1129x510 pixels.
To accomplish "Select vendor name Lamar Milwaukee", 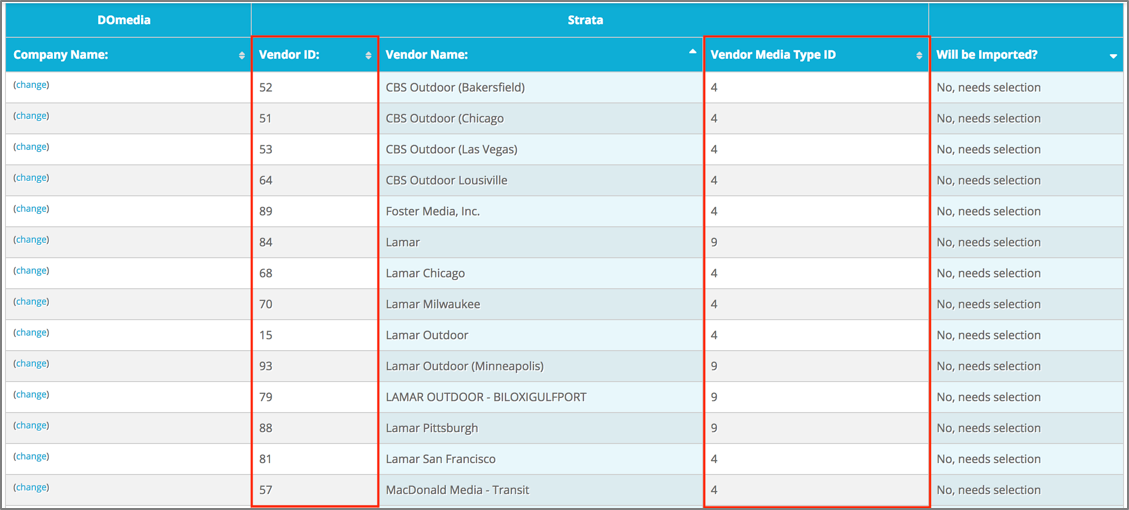I will coord(433,305).
